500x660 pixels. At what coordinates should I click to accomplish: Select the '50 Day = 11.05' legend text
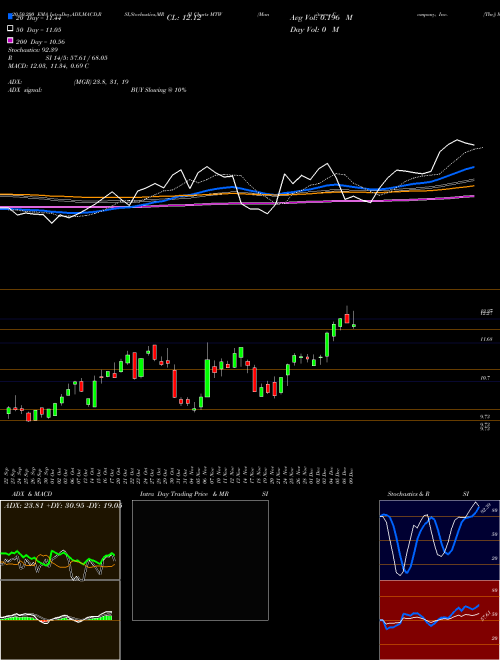pos(38,30)
